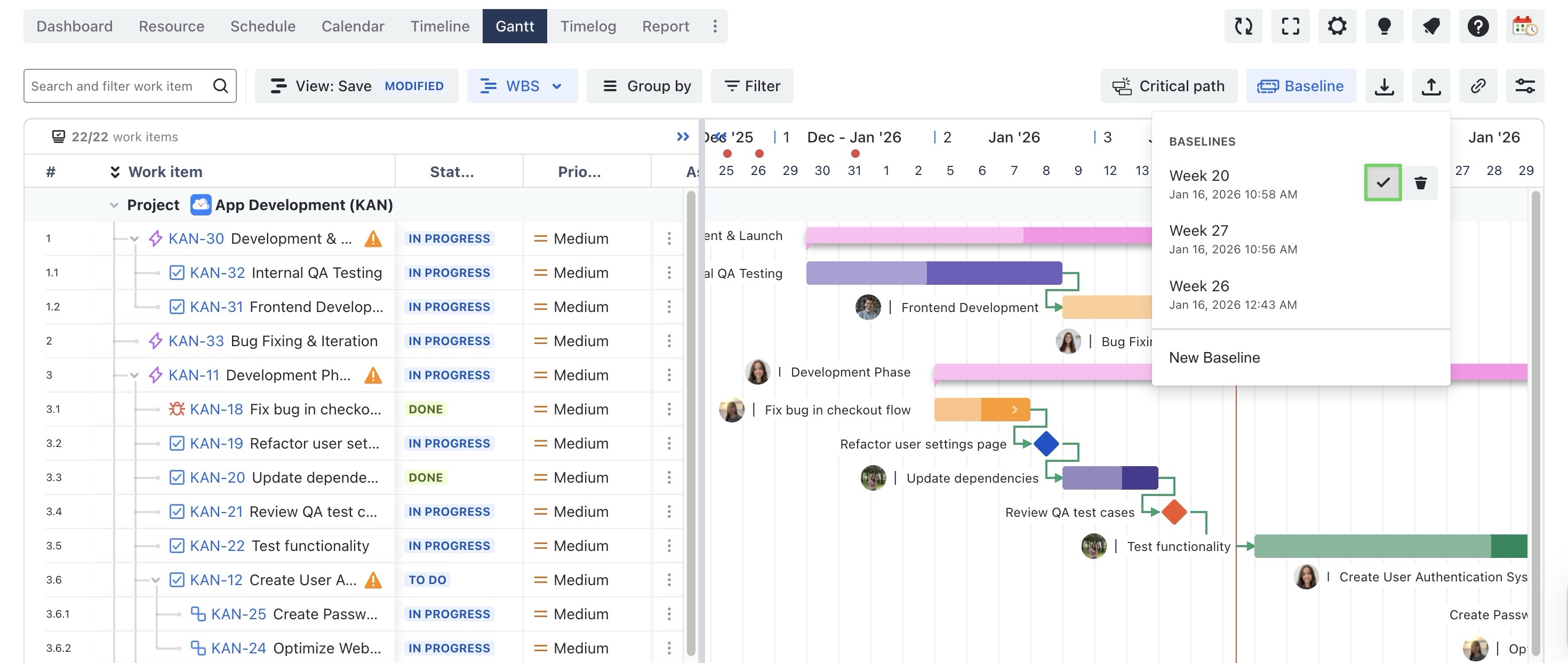Screen dimensions: 1568x663
Task: Toggle the Baseline button
Action: click(x=1301, y=86)
